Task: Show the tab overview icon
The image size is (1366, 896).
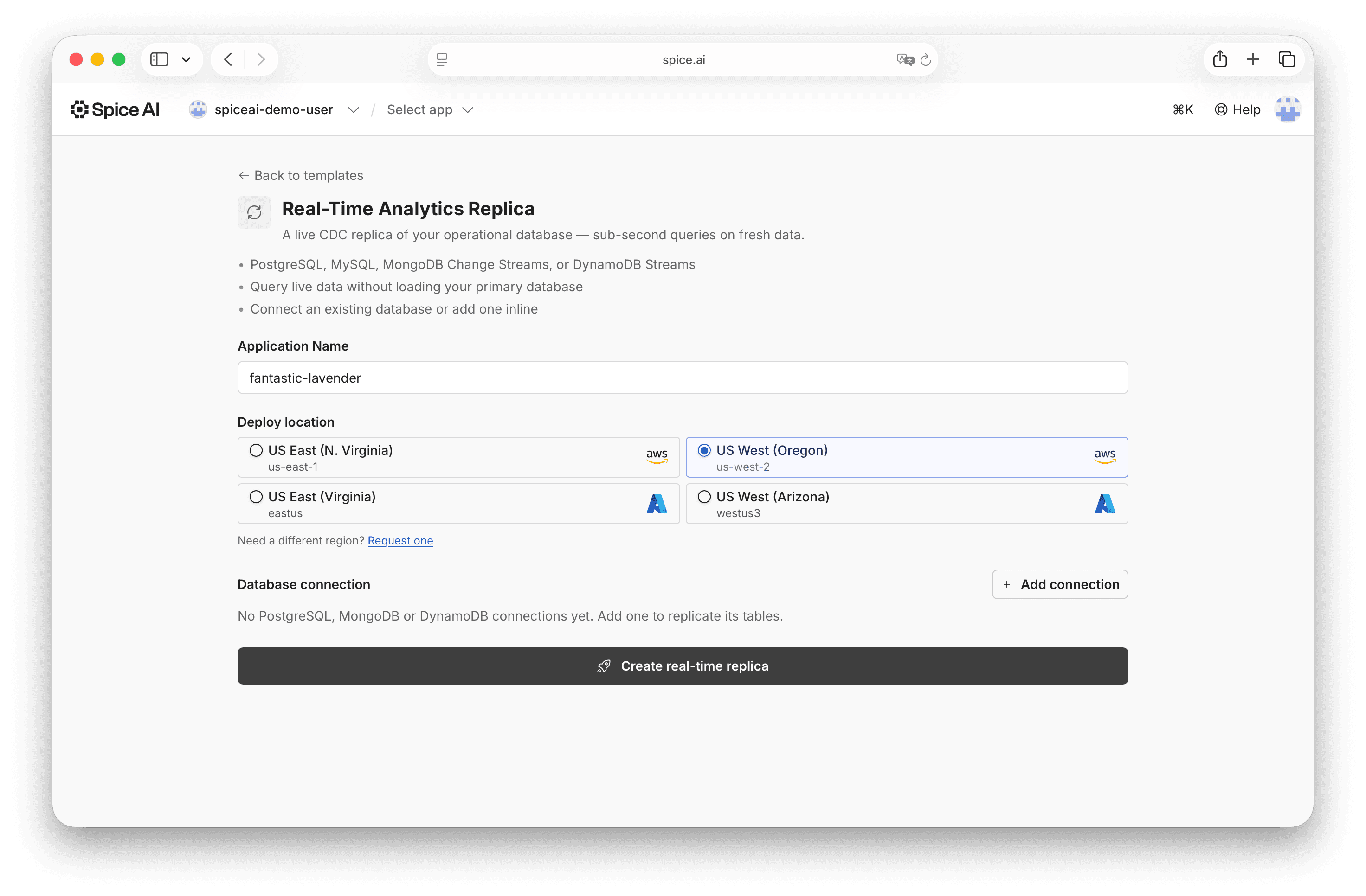Action: tap(1286, 60)
